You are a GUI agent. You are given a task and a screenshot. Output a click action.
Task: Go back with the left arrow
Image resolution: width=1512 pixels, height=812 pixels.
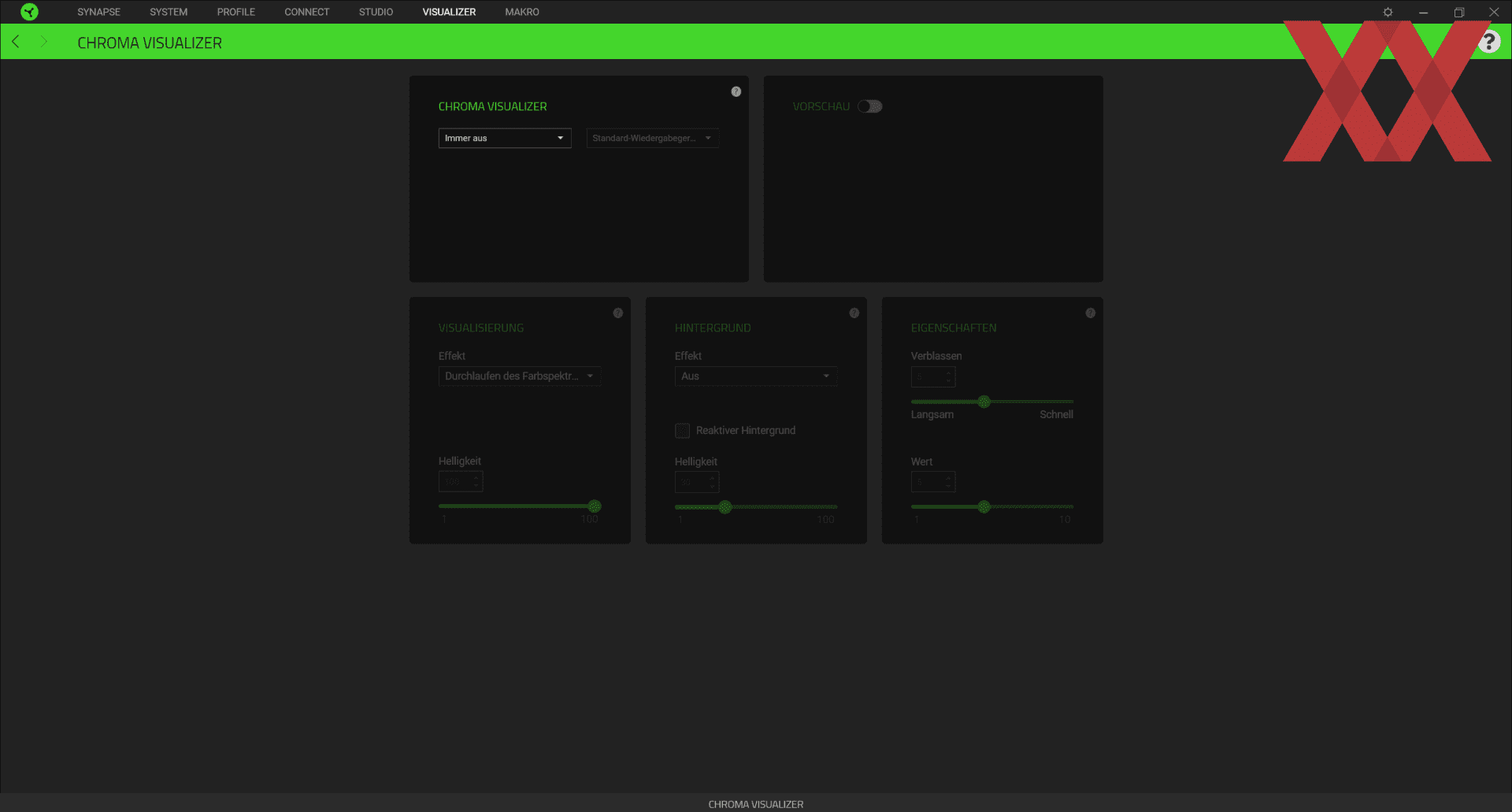point(16,42)
